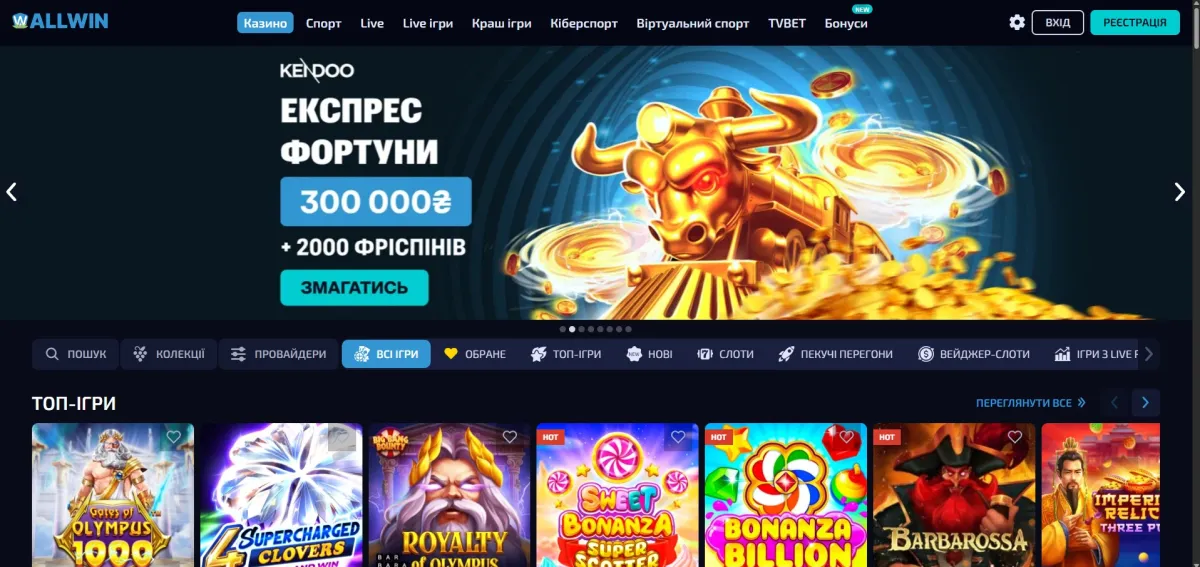Favorite Sweet Bonanza Super Scatter heart
The width and height of the screenshot is (1200, 567).
click(x=678, y=437)
